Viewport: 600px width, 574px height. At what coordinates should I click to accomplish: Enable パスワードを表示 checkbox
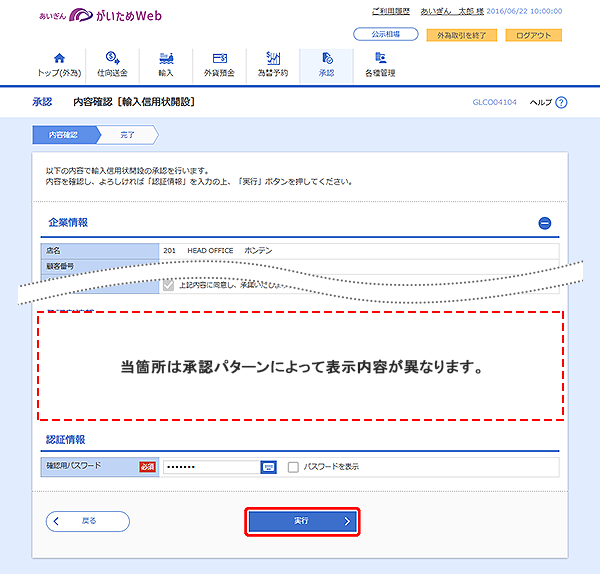(293, 467)
